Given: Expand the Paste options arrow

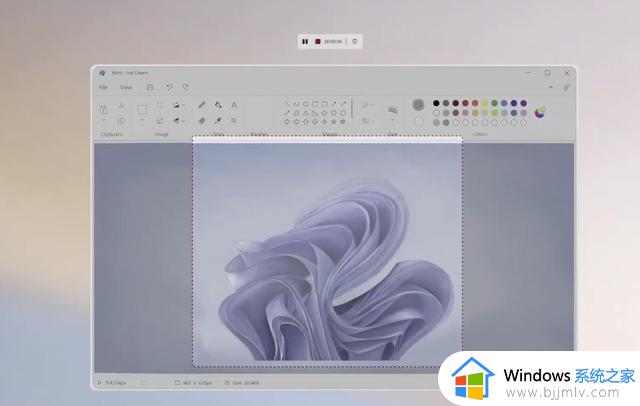Looking at the screenshot, I should tap(103, 120).
